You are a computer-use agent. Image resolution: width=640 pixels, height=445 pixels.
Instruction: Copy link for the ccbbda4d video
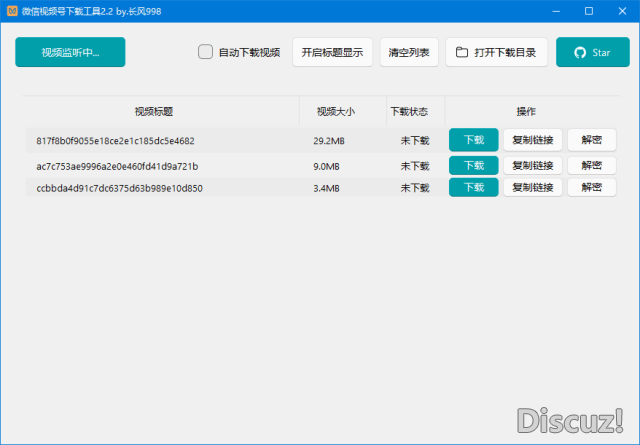pos(532,187)
